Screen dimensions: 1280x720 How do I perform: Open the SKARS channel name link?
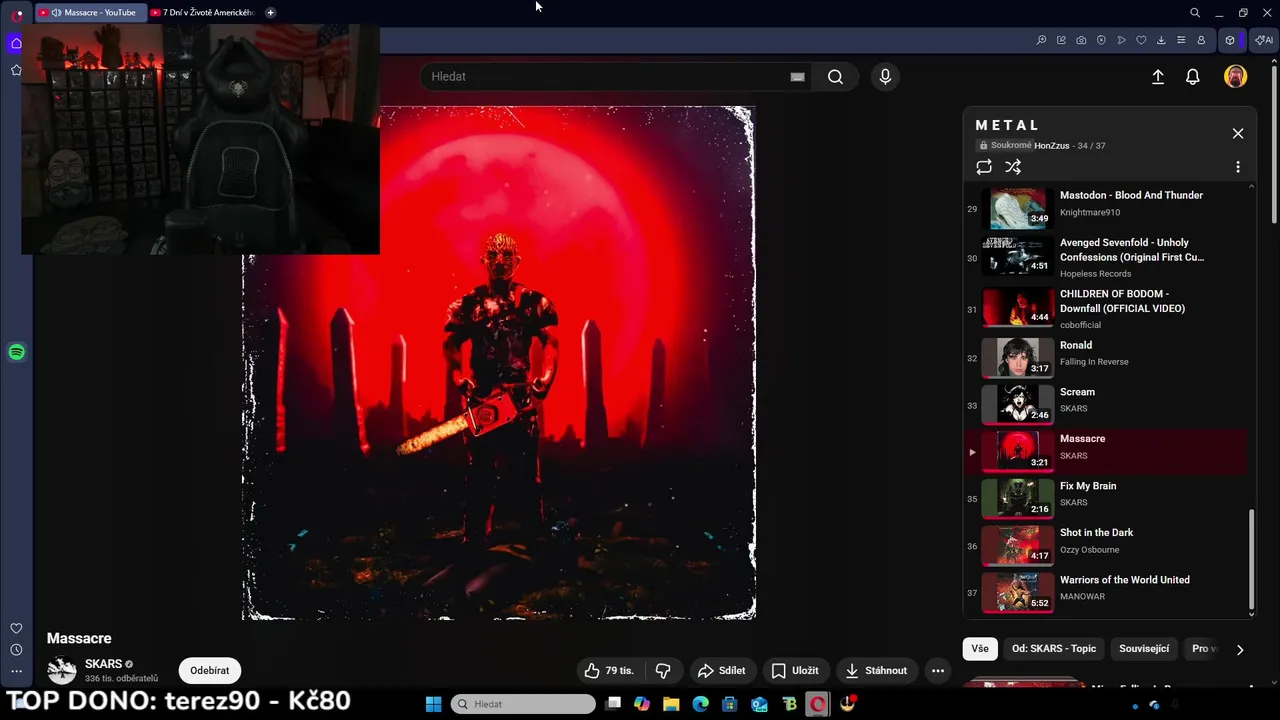point(103,664)
